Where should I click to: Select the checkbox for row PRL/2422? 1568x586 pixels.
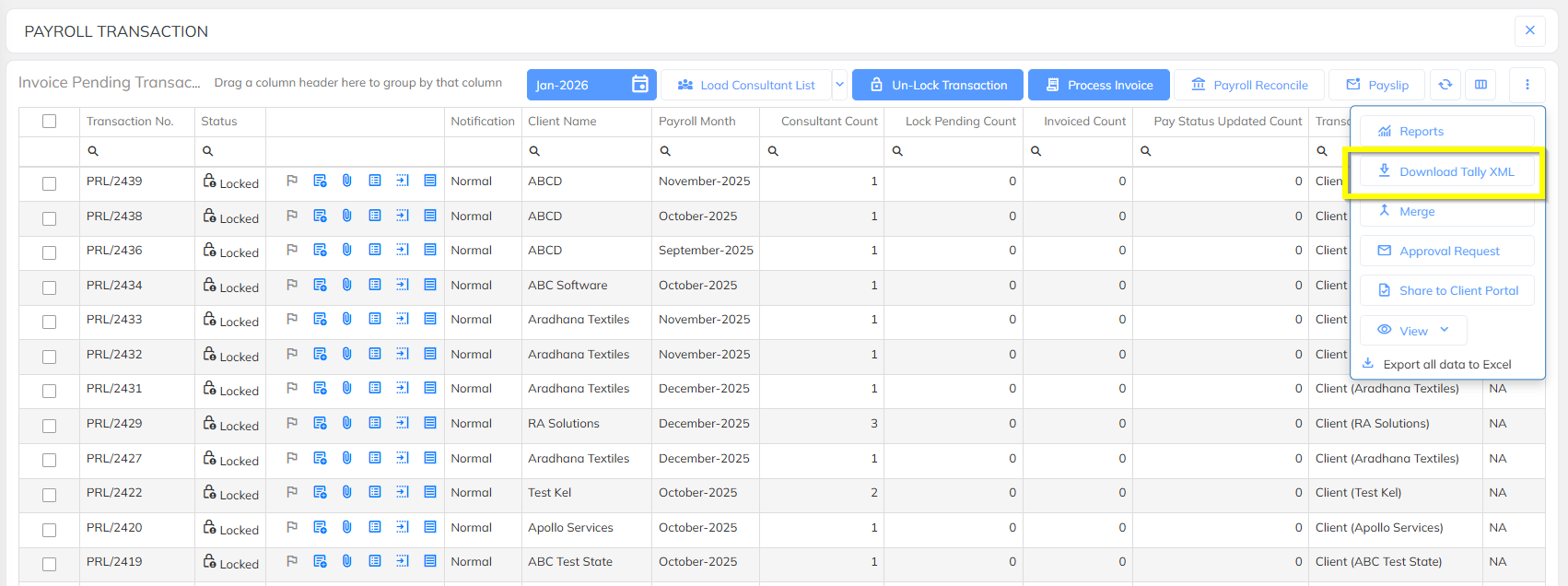click(x=50, y=495)
